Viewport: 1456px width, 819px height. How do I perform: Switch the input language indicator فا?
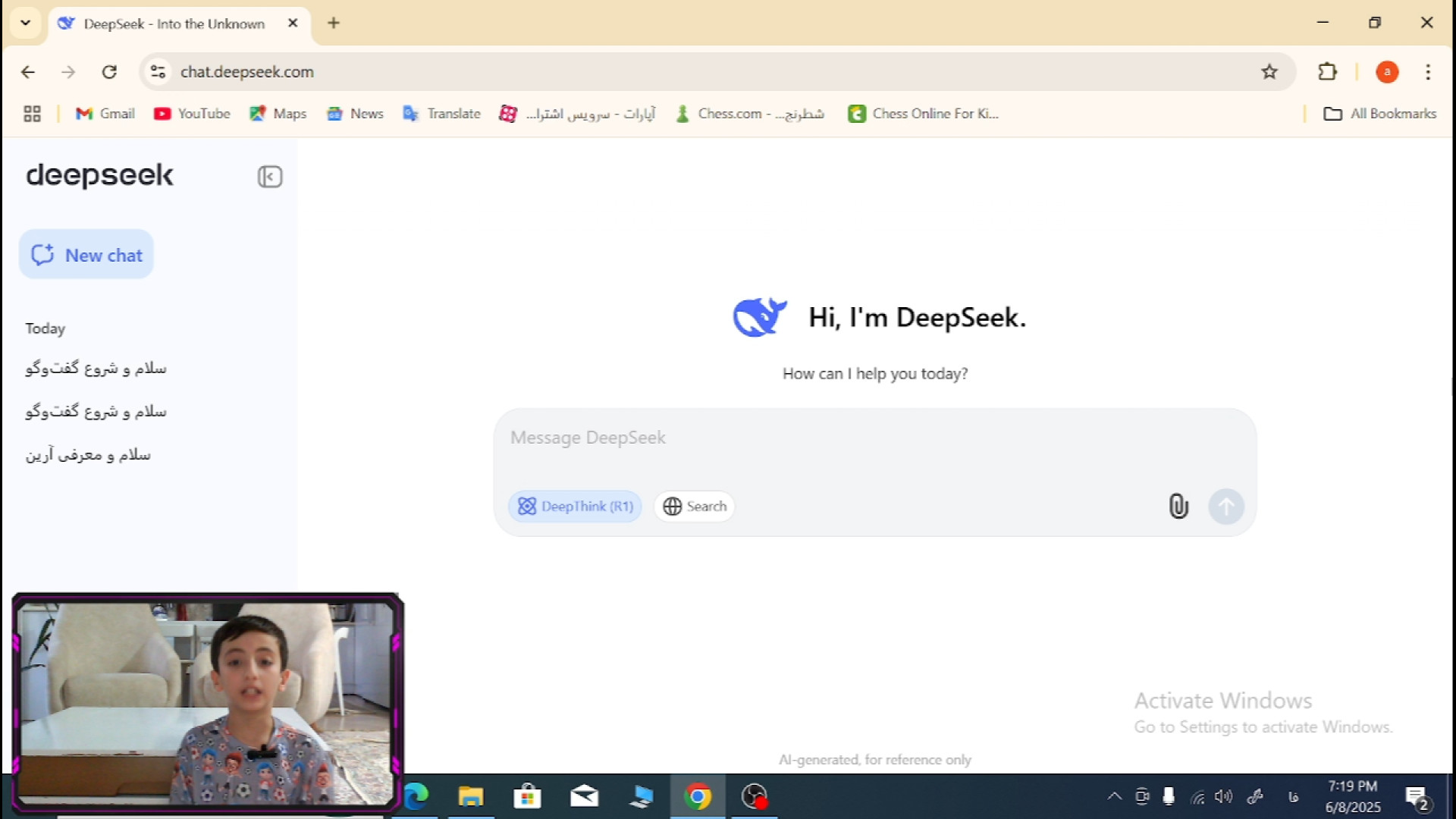[1293, 796]
